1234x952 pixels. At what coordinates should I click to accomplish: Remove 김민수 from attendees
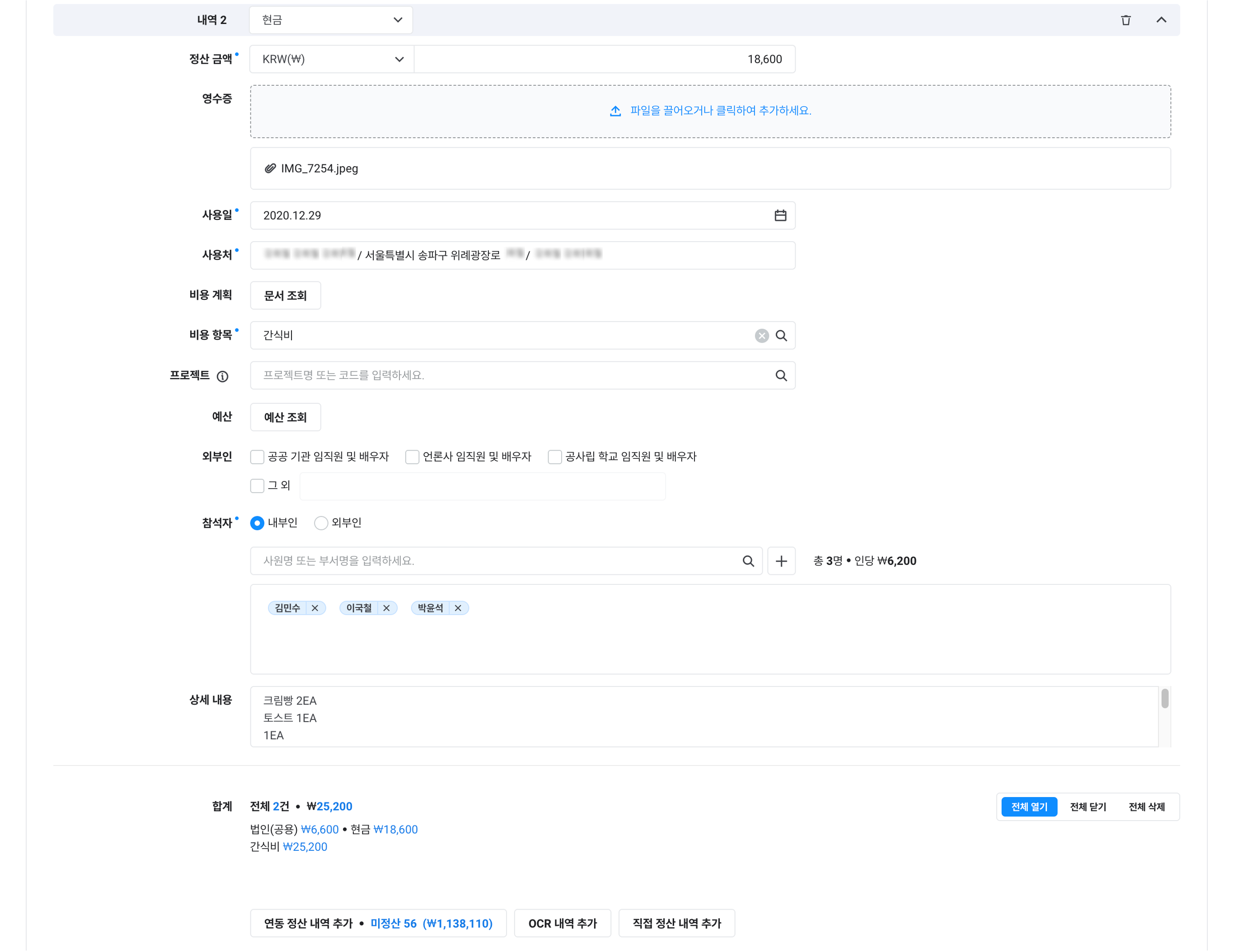point(315,608)
